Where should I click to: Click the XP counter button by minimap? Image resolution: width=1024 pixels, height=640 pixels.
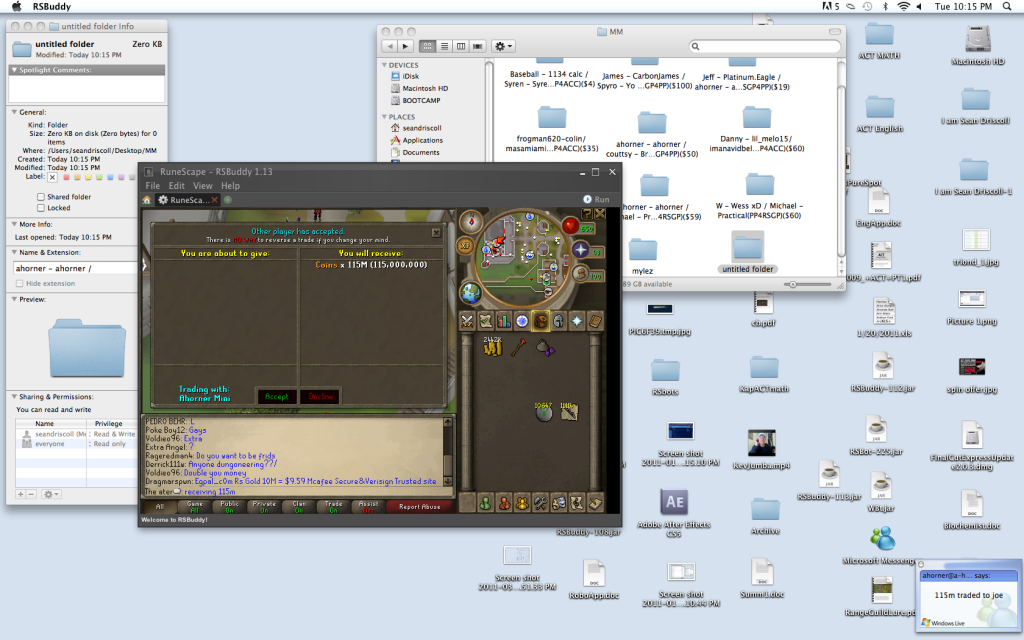465,246
